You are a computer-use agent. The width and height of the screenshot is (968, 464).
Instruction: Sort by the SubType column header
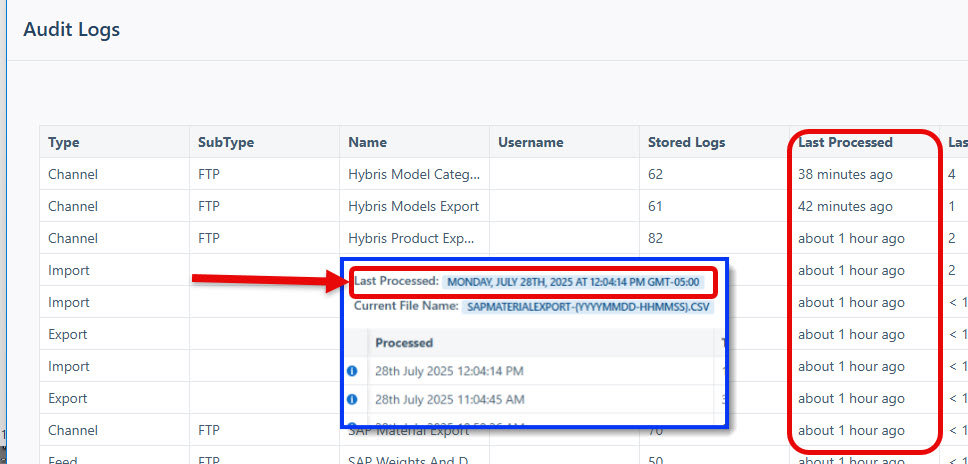tap(226, 142)
